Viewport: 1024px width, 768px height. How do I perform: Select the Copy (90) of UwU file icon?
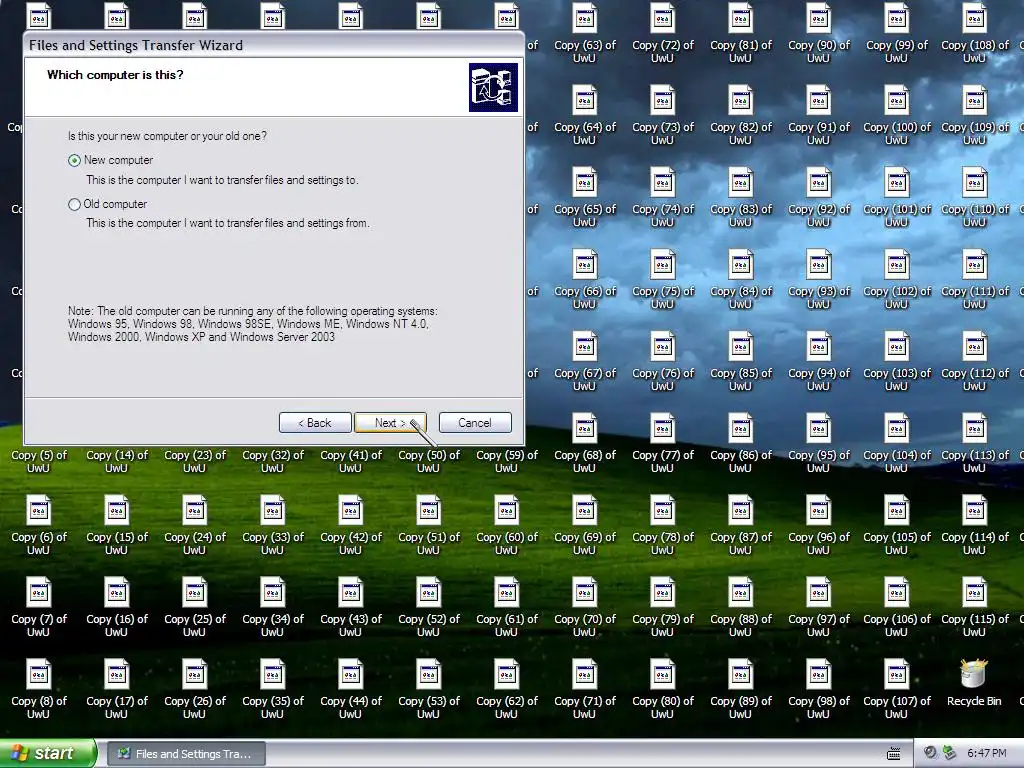point(818,19)
